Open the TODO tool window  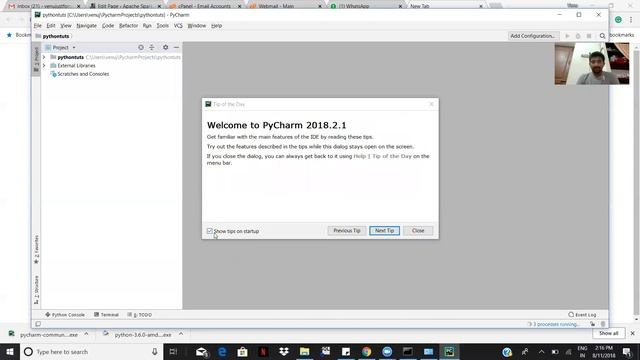[x=140, y=315]
